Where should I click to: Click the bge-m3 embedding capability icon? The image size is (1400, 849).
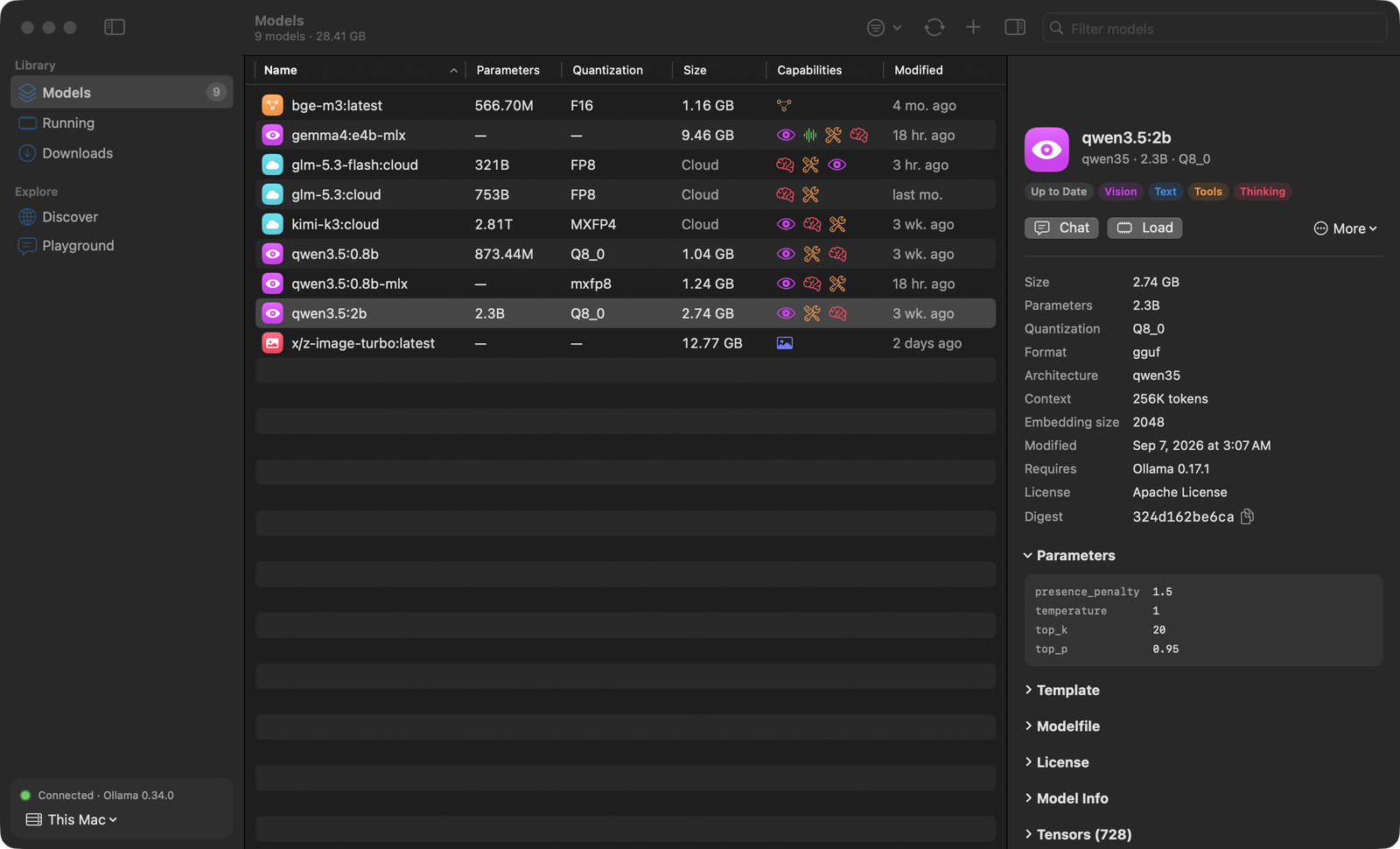coord(784,105)
